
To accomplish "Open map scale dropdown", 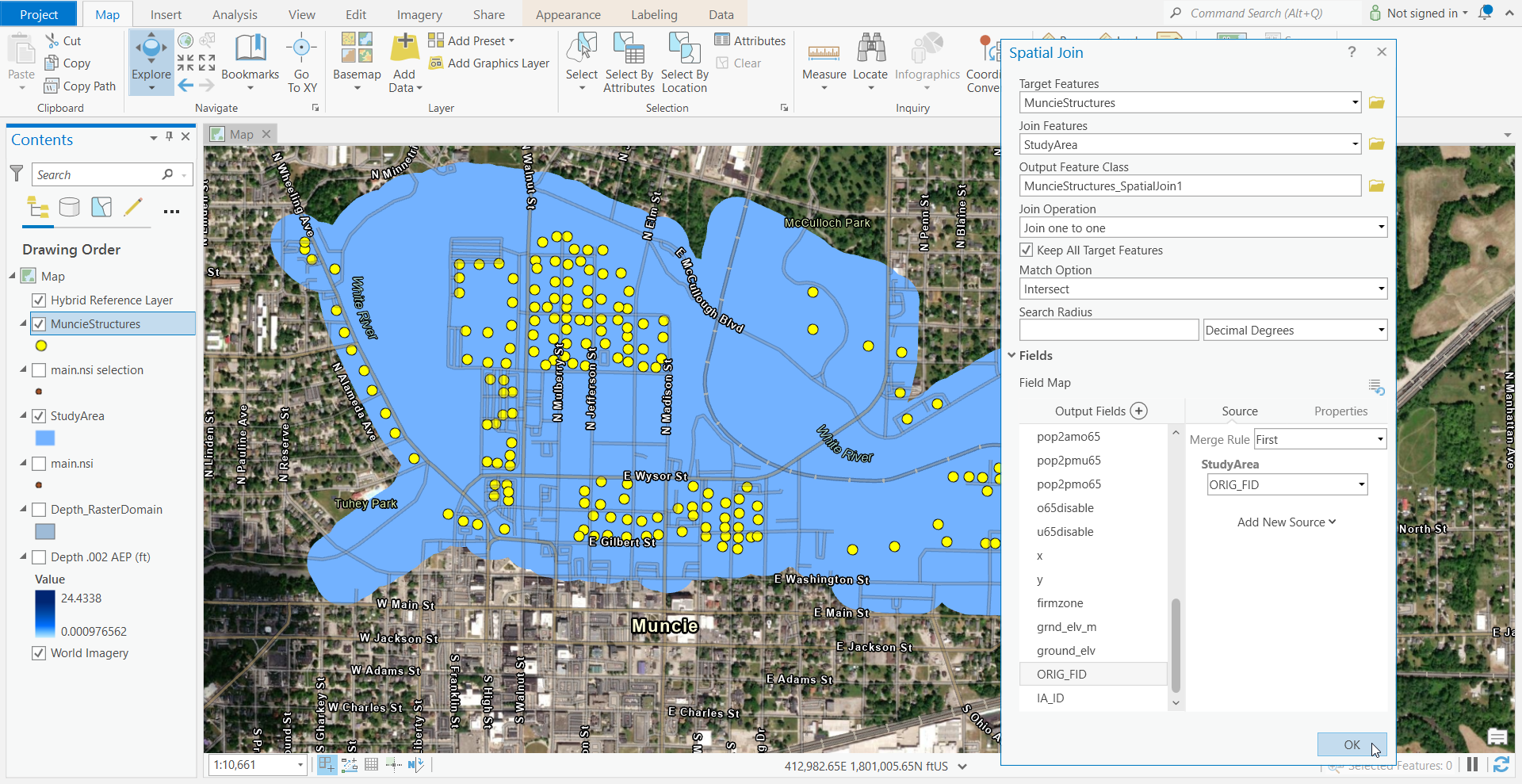I will (x=300, y=765).
